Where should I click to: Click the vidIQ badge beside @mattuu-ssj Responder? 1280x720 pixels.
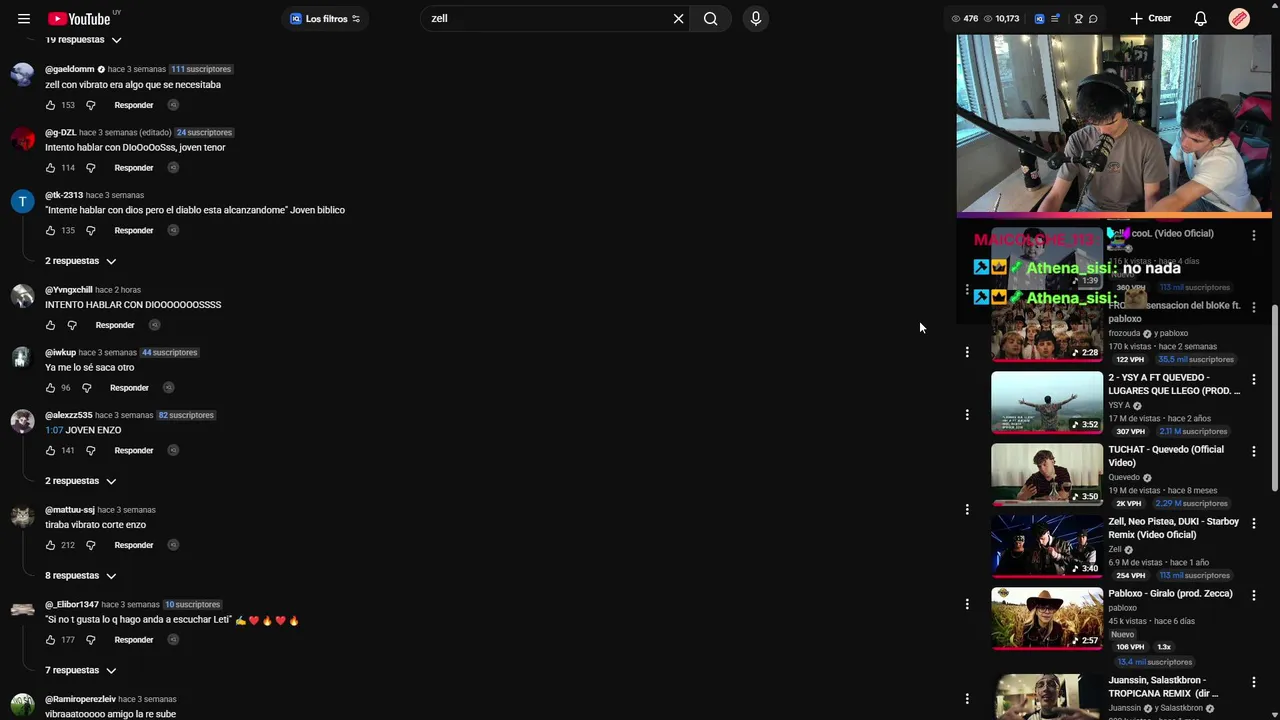point(173,545)
